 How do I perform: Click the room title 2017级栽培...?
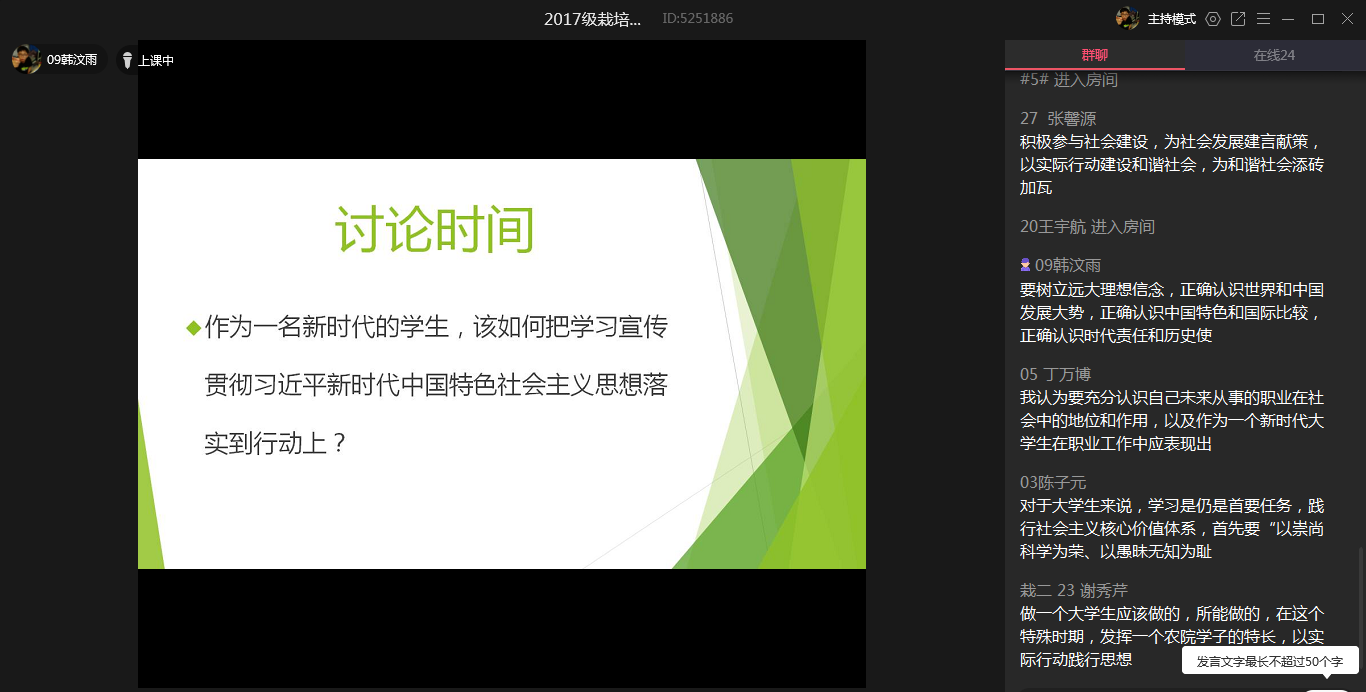click(x=592, y=19)
